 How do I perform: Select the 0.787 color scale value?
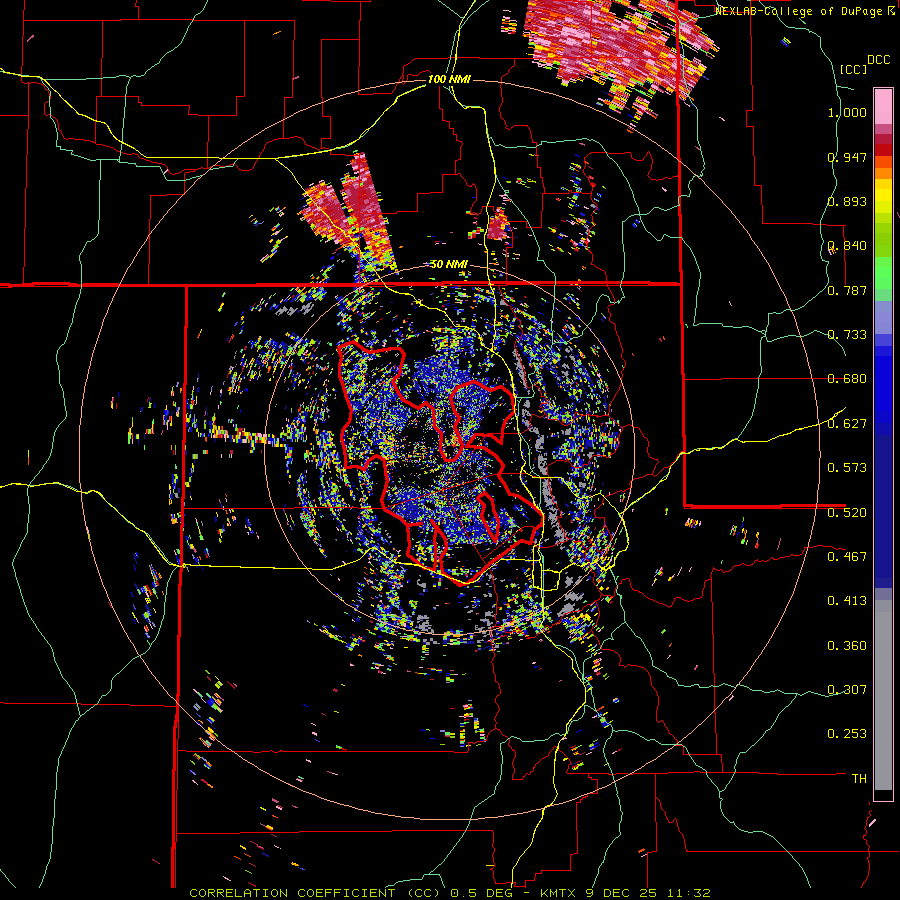tap(847, 290)
